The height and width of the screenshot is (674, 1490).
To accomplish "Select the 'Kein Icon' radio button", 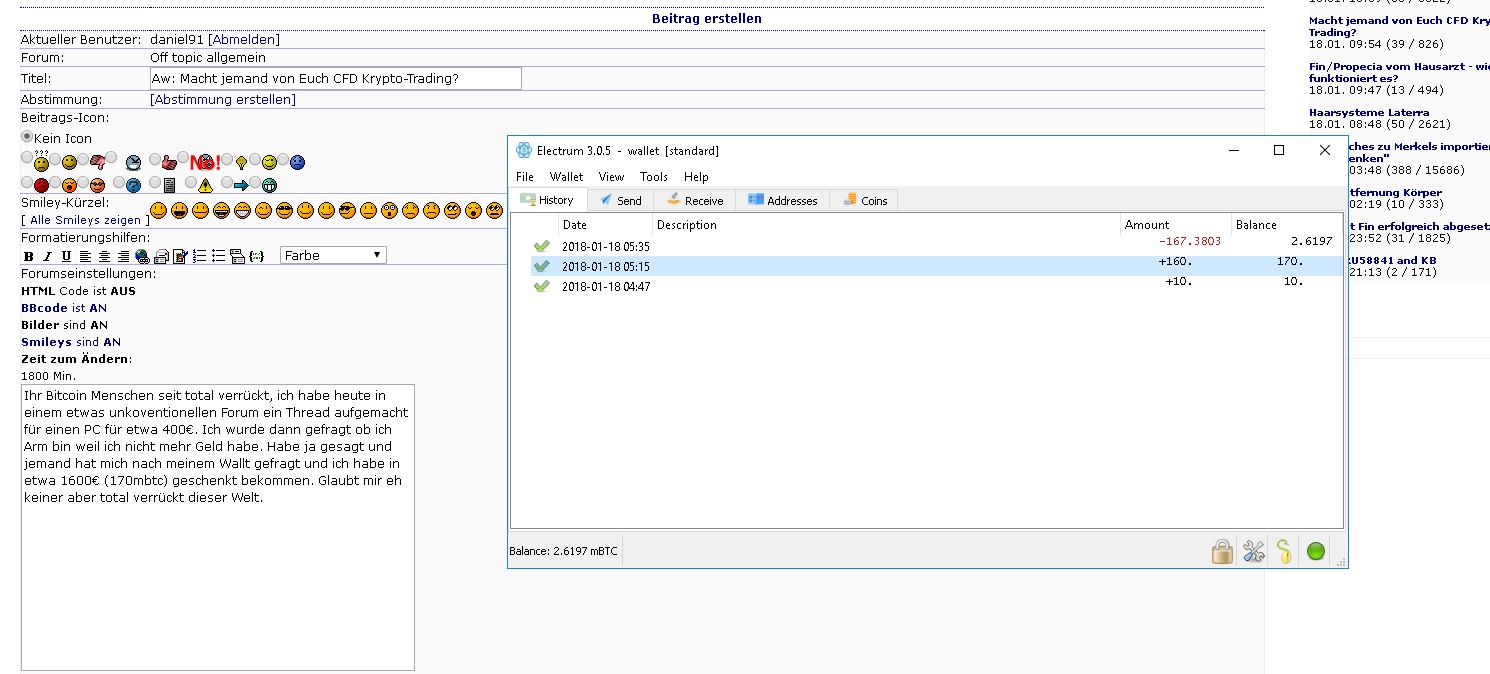I will click(27, 137).
